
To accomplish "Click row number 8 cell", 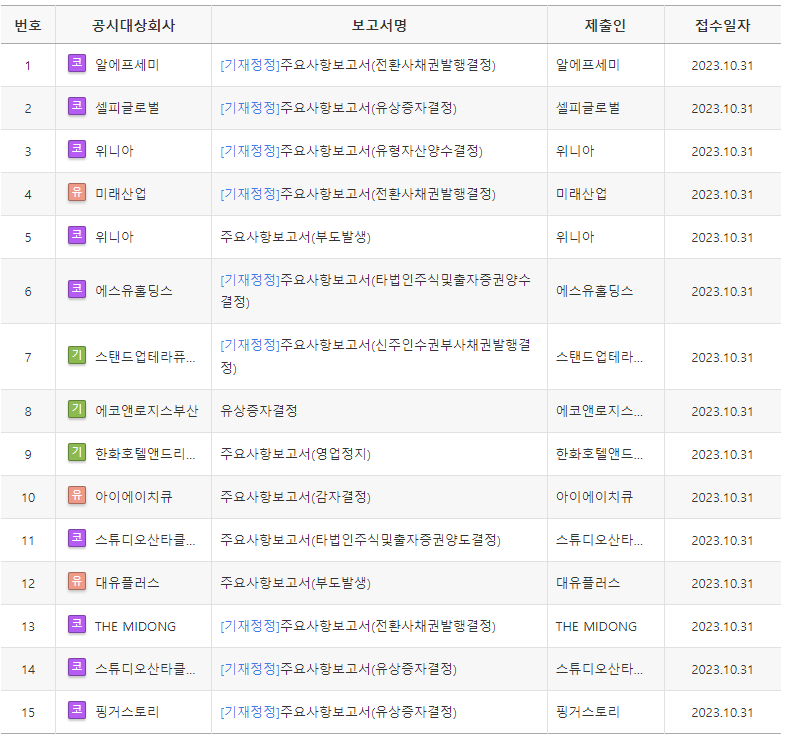I will coord(28,412).
